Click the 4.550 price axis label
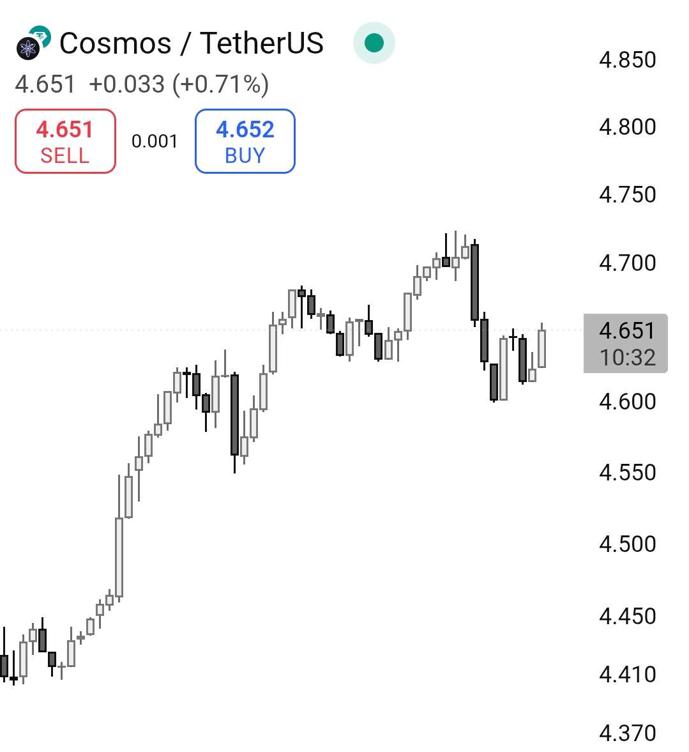Screen dimensions: 689x752 point(627,472)
